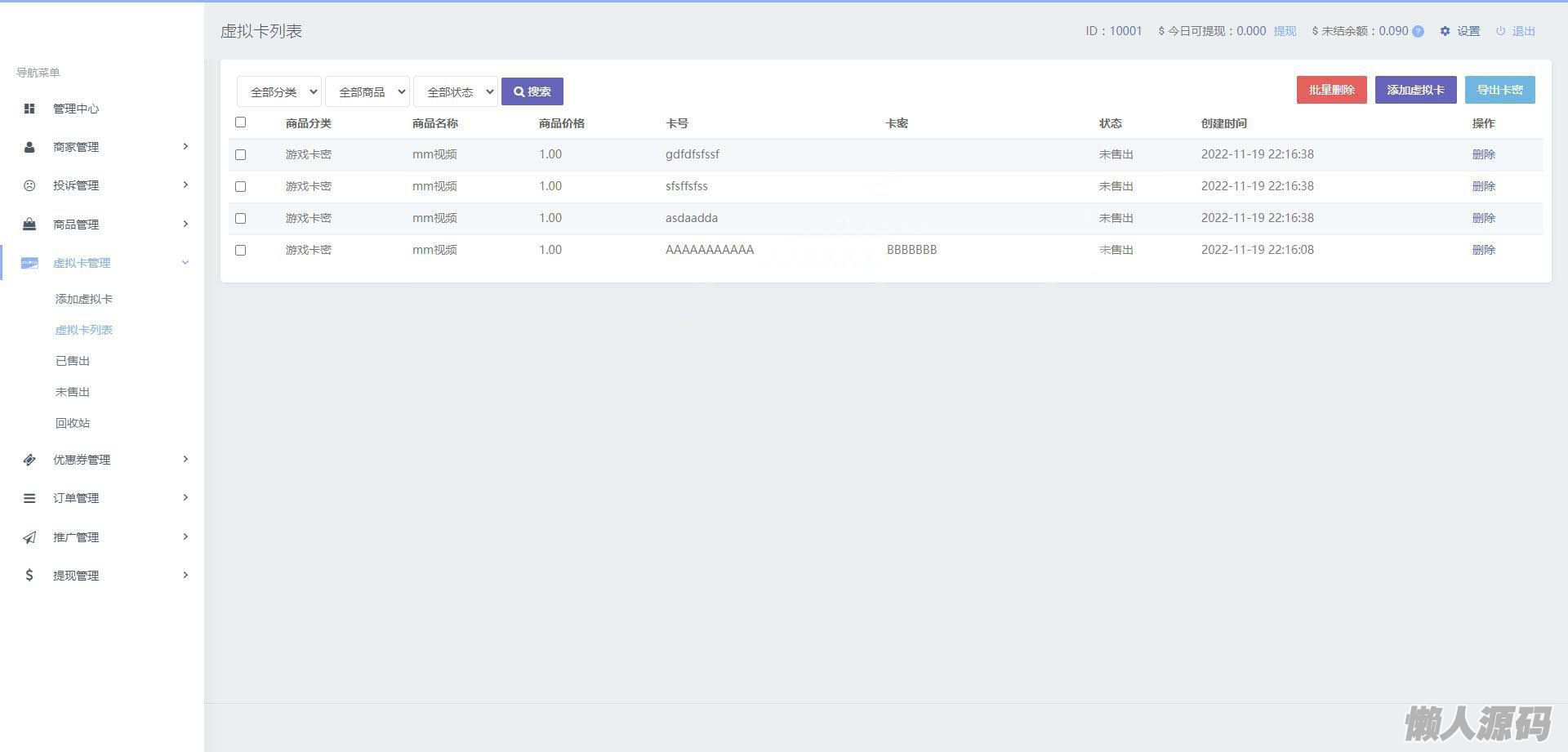The width and height of the screenshot is (1568, 752).
Task: Check the box for card gdfdfsfssf
Action: (240, 154)
